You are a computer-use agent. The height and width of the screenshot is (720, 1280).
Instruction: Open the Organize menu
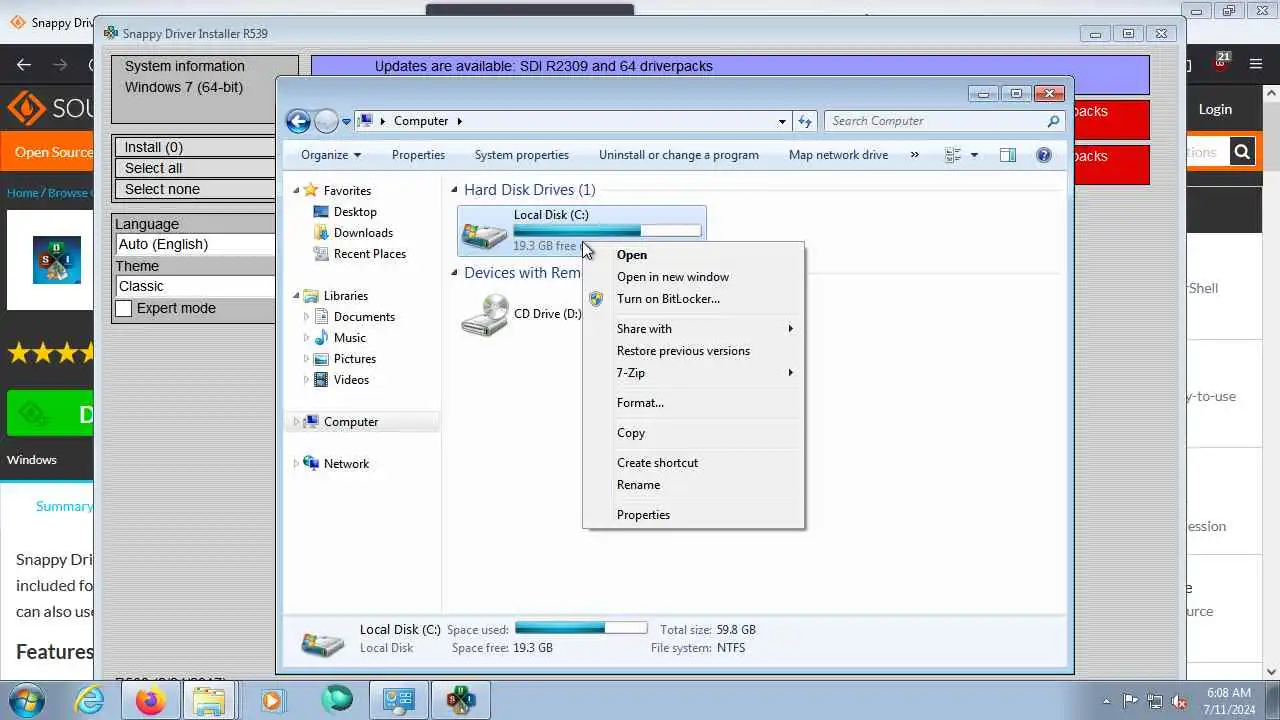pos(331,155)
